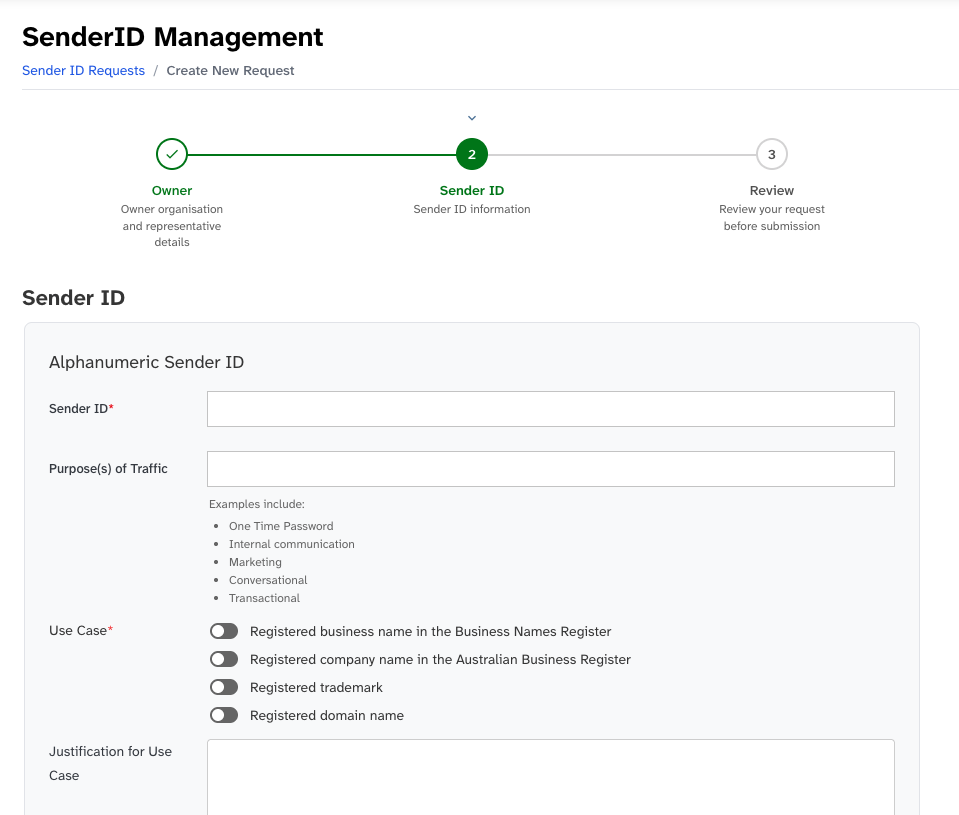
Task: Click the One Time Password example text
Action: [281, 525]
